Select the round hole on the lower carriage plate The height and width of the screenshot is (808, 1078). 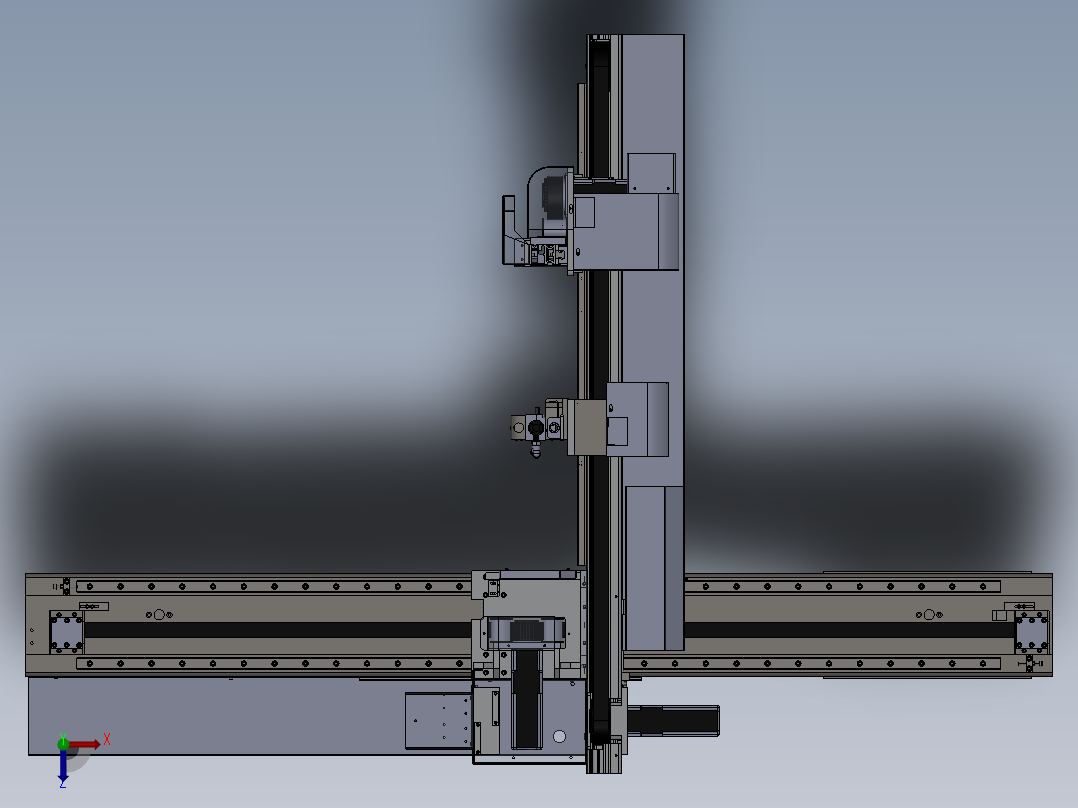pos(560,736)
